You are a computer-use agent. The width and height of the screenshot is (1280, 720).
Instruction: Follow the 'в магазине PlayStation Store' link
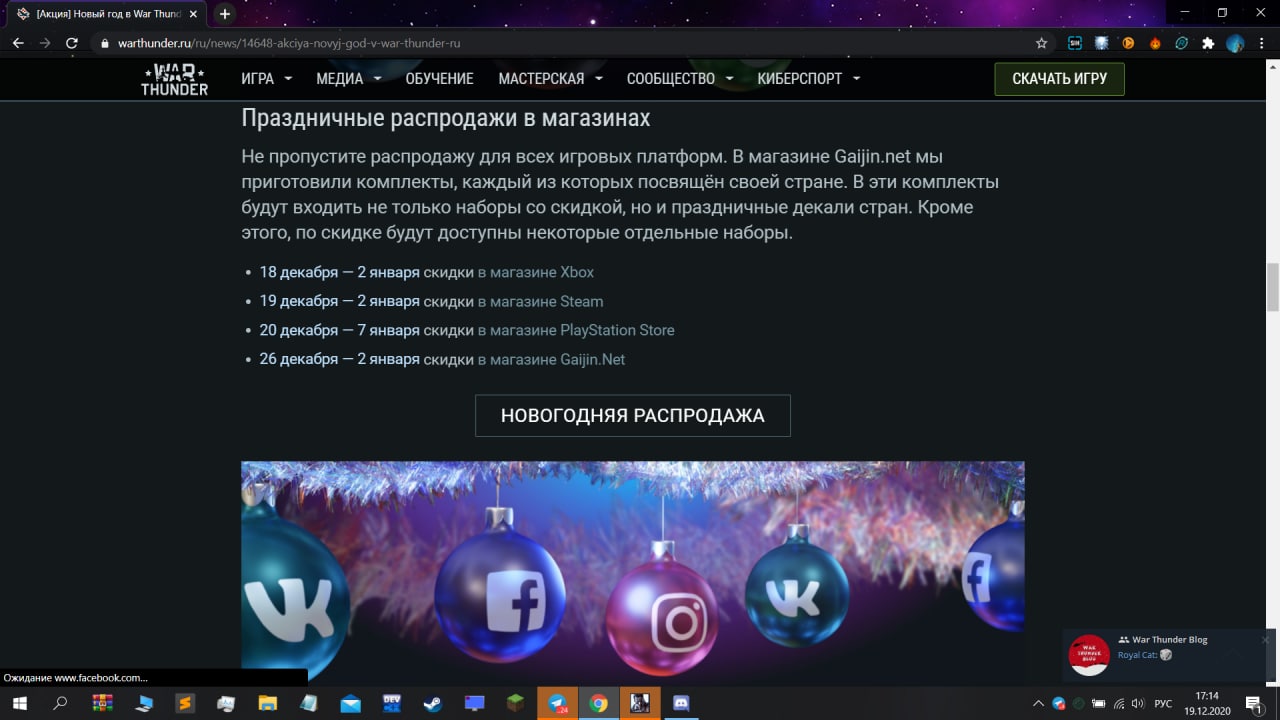pos(576,330)
